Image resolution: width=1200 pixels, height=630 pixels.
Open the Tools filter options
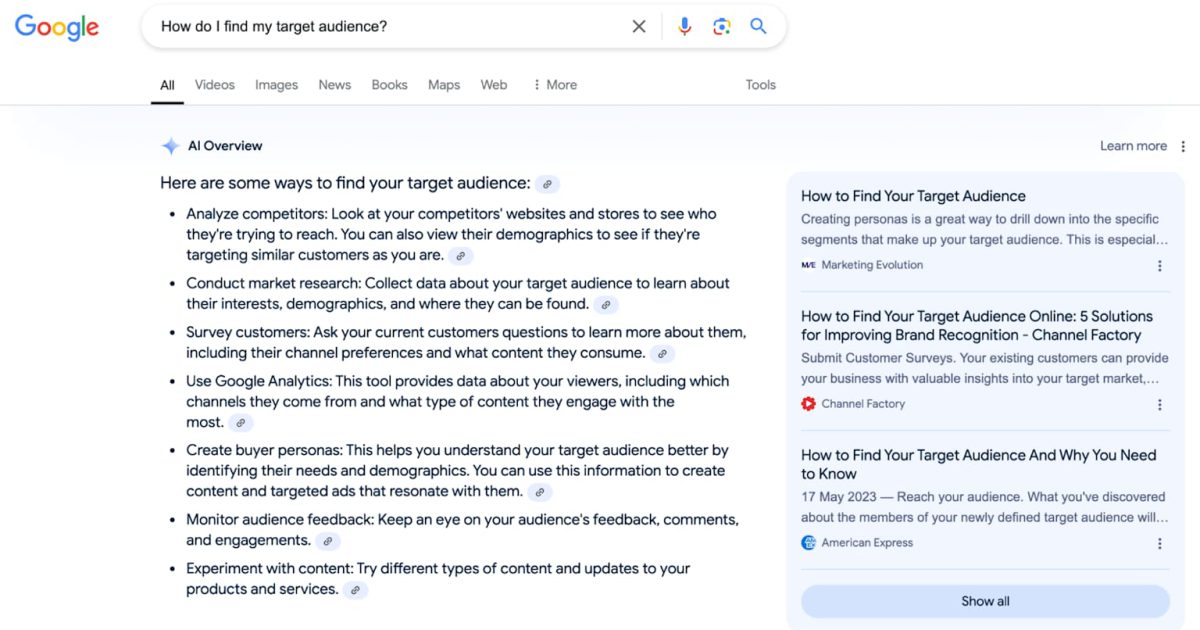[x=760, y=85]
